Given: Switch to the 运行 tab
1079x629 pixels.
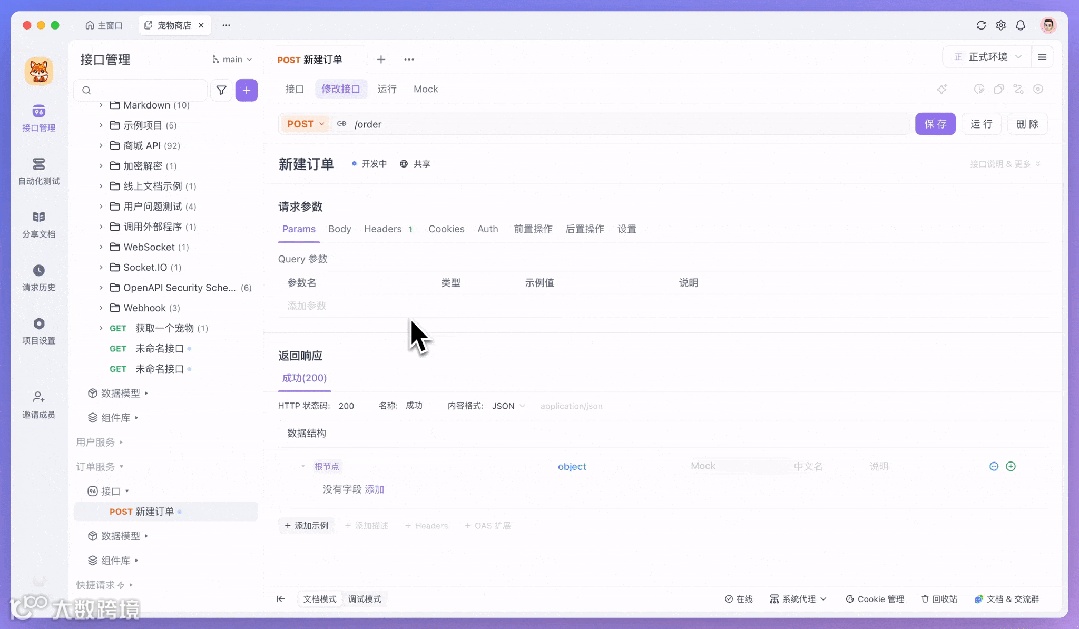Looking at the screenshot, I should [x=387, y=89].
